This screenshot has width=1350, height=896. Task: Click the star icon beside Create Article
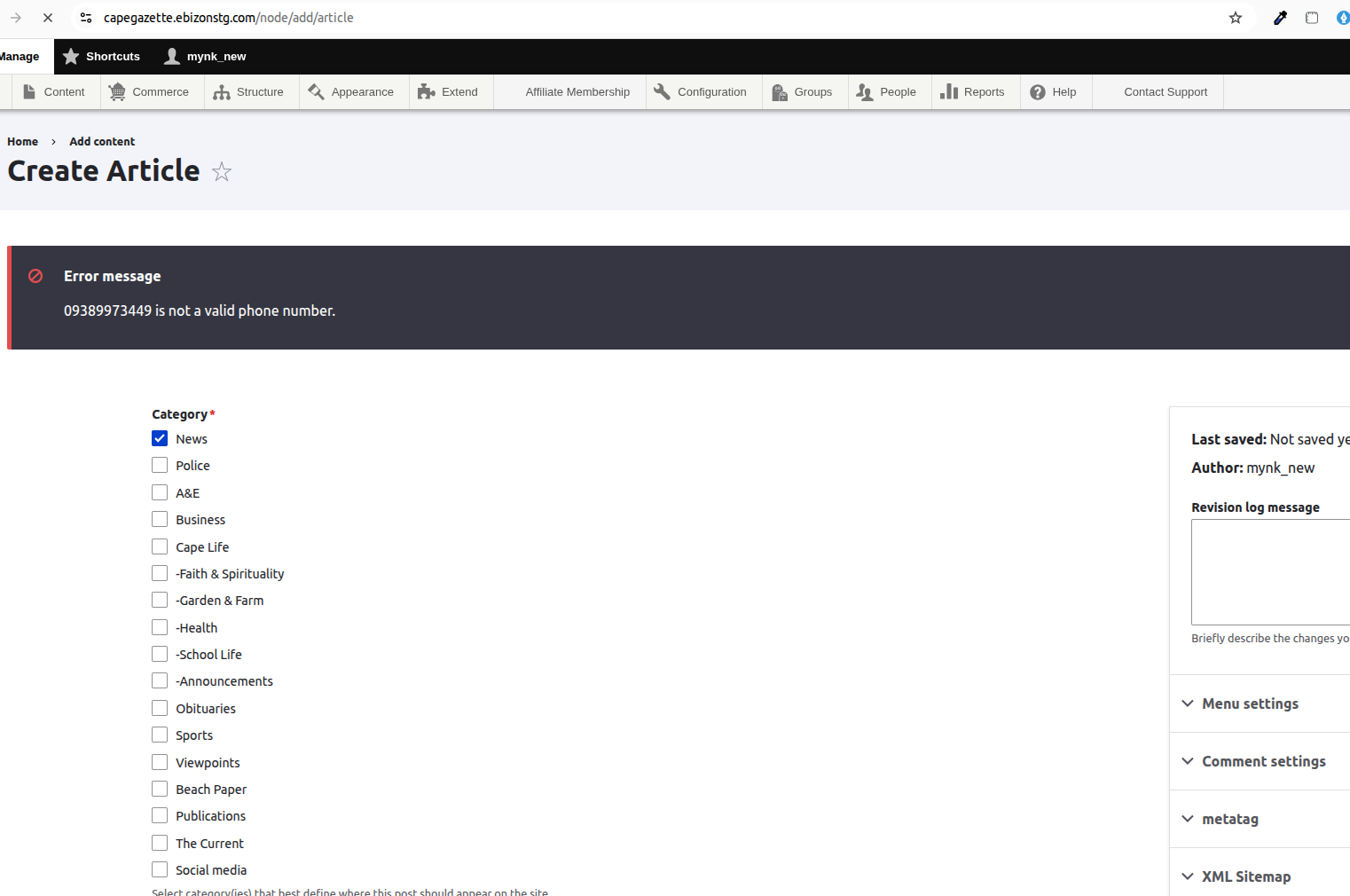click(x=222, y=172)
